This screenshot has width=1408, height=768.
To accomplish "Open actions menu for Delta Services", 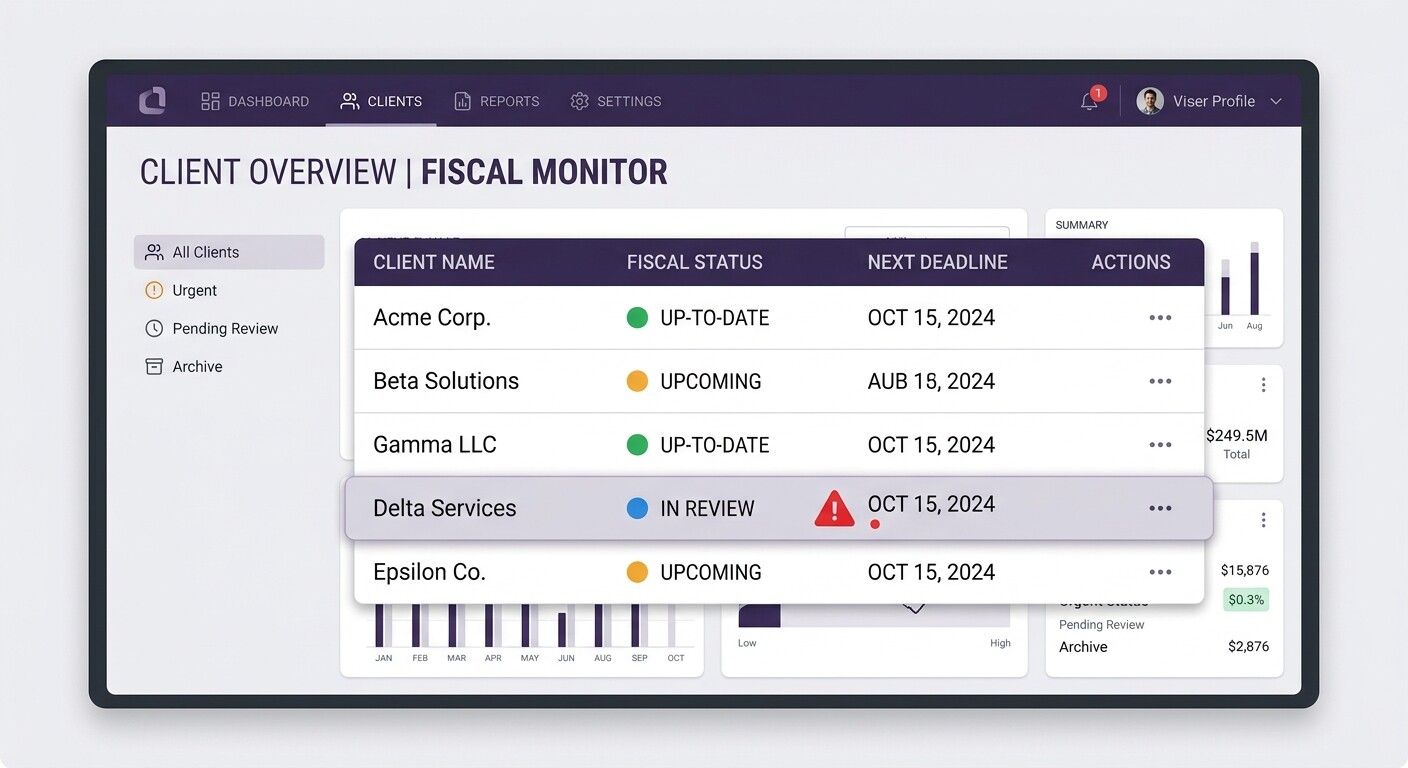I will pos(1160,508).
